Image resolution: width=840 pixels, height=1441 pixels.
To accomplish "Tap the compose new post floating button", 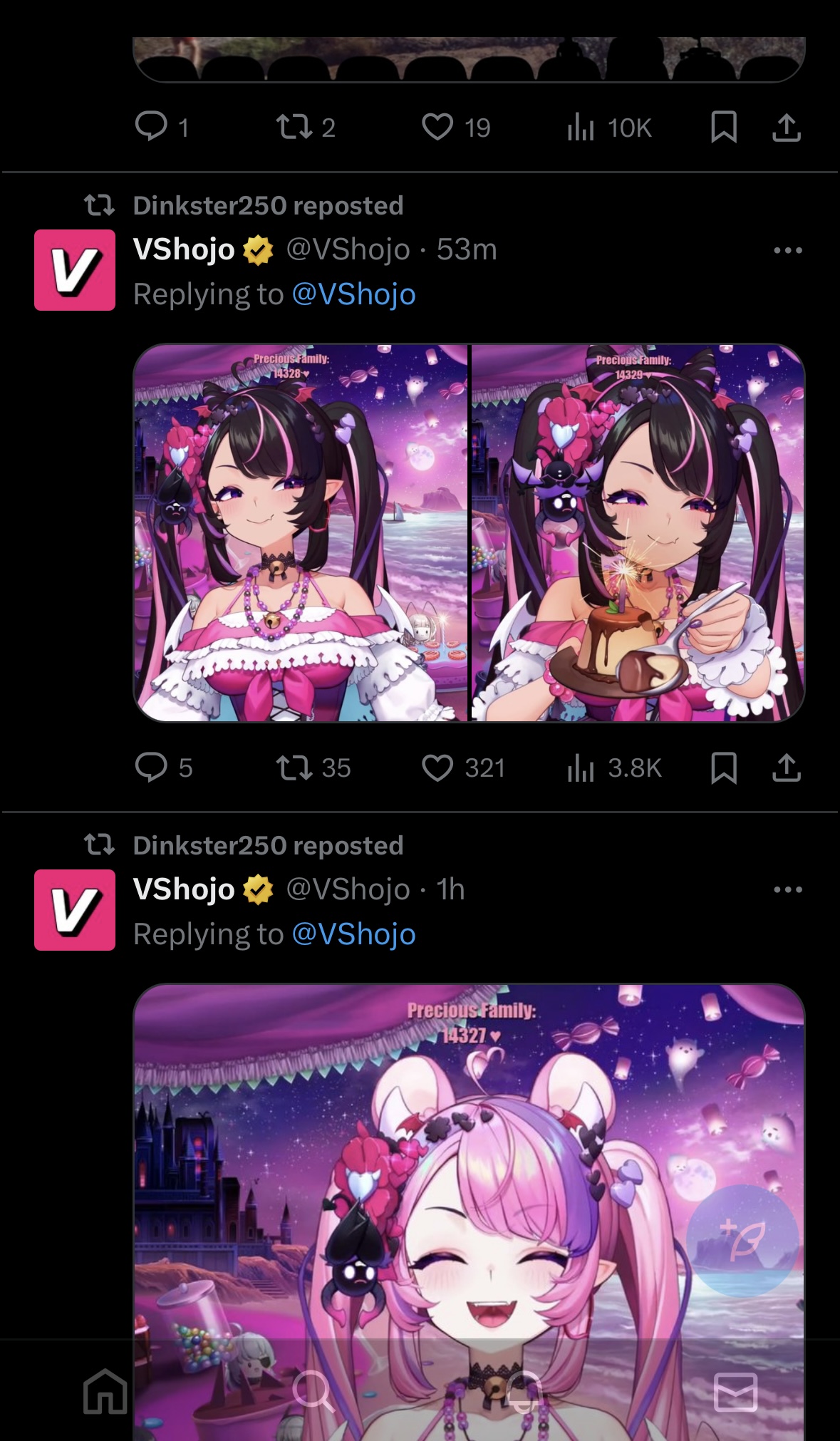I will pyautogui.click(x=742, y=1240).
